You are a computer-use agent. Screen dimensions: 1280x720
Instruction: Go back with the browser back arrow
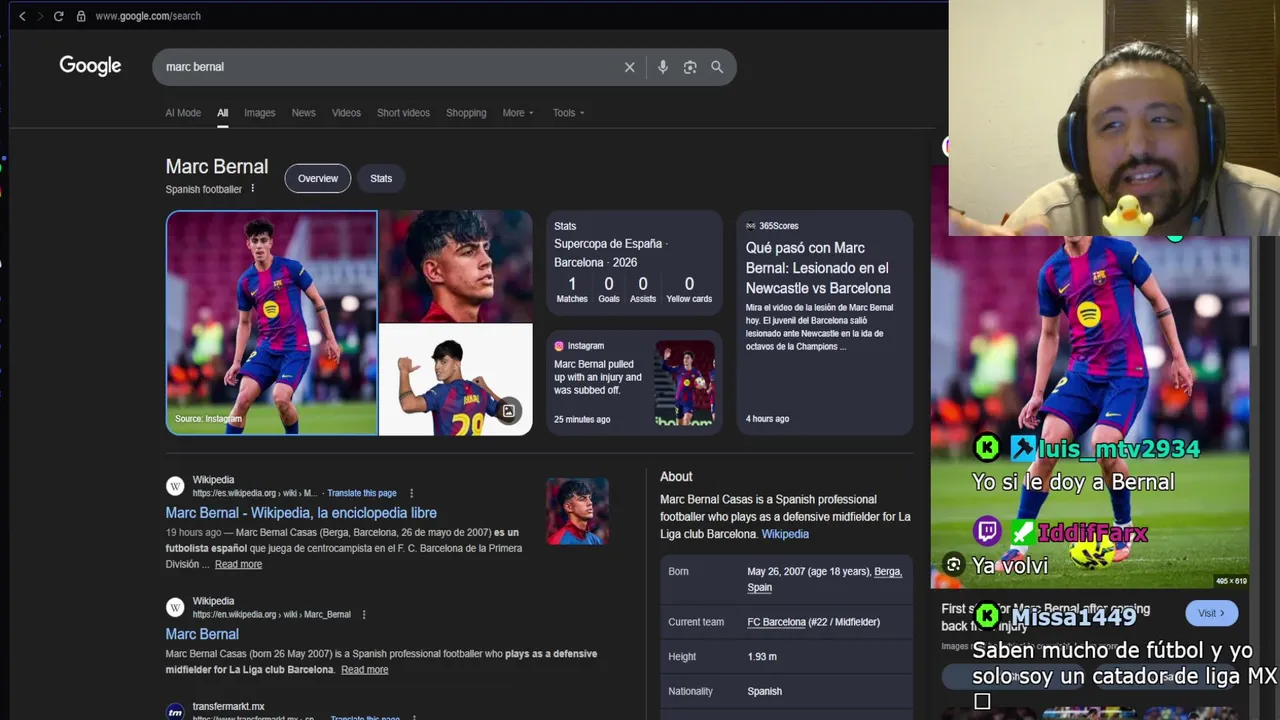click(x=22, y=16)
